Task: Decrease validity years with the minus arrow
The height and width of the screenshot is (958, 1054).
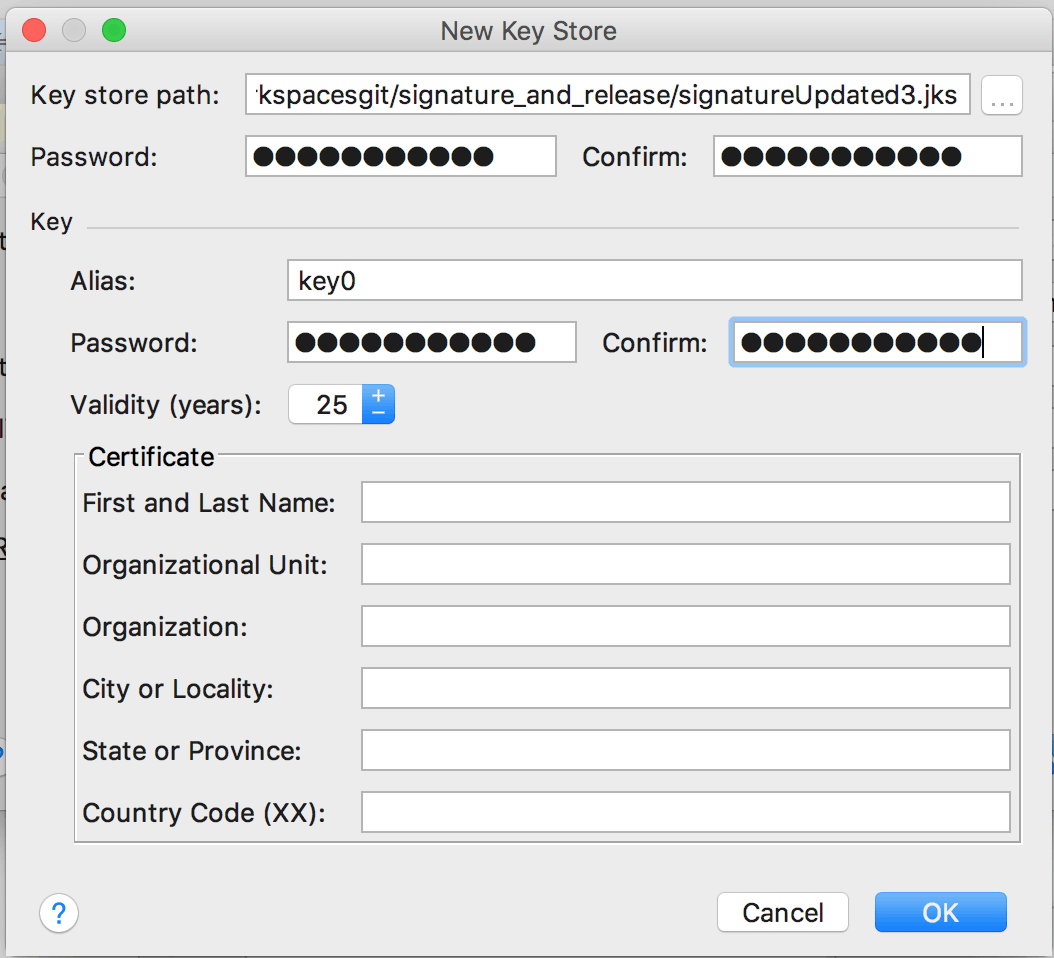Action: pyautogui.click(x=378, y=412)
